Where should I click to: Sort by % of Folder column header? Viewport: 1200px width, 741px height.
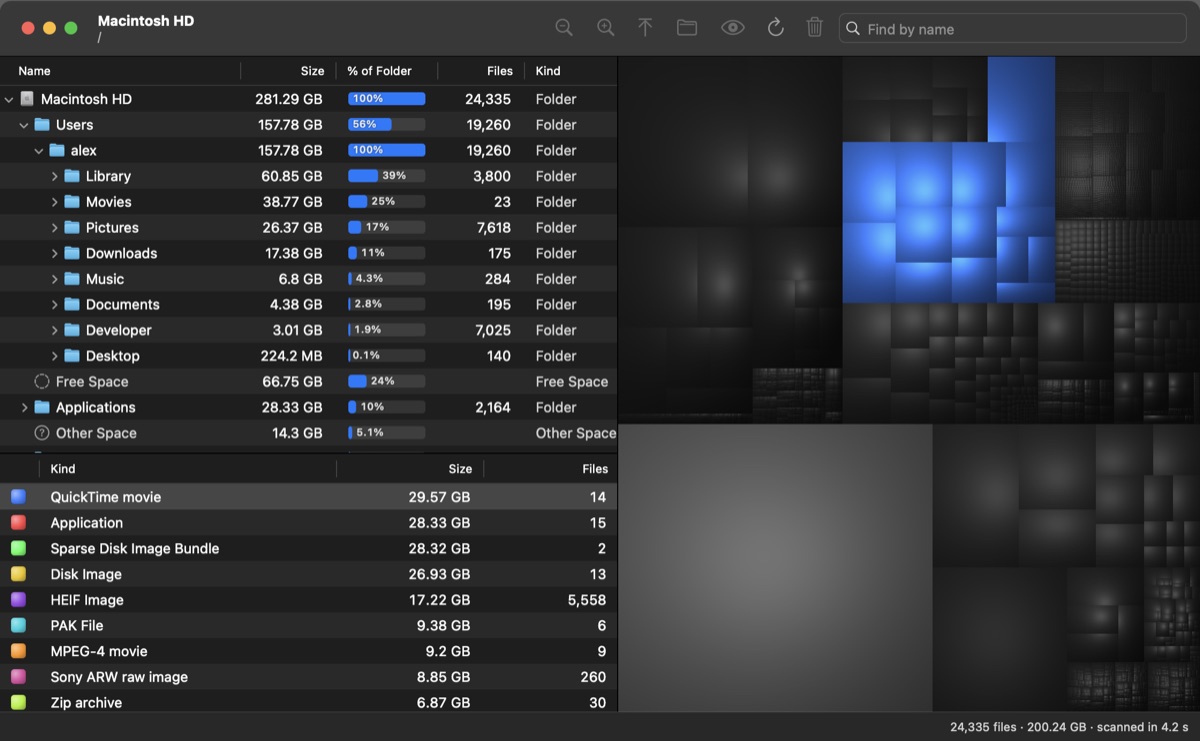(x=387, y=71)
